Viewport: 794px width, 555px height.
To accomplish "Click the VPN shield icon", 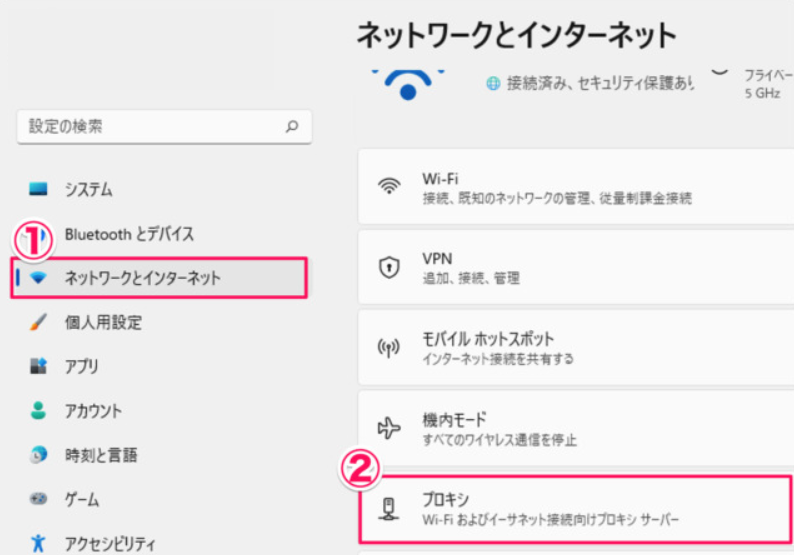I will tap(388, 268).
